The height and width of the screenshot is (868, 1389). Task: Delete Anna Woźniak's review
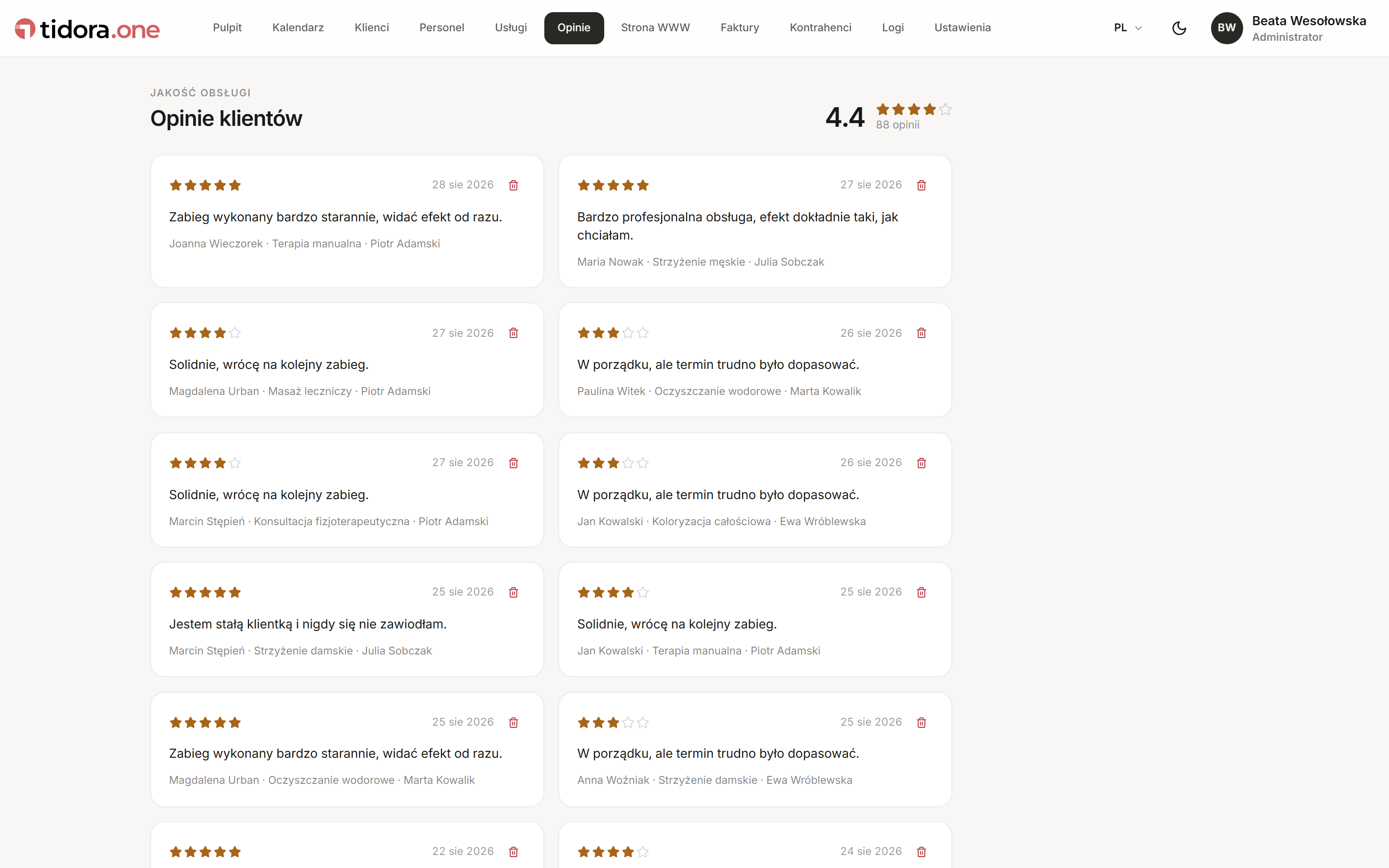coord(921,722)
